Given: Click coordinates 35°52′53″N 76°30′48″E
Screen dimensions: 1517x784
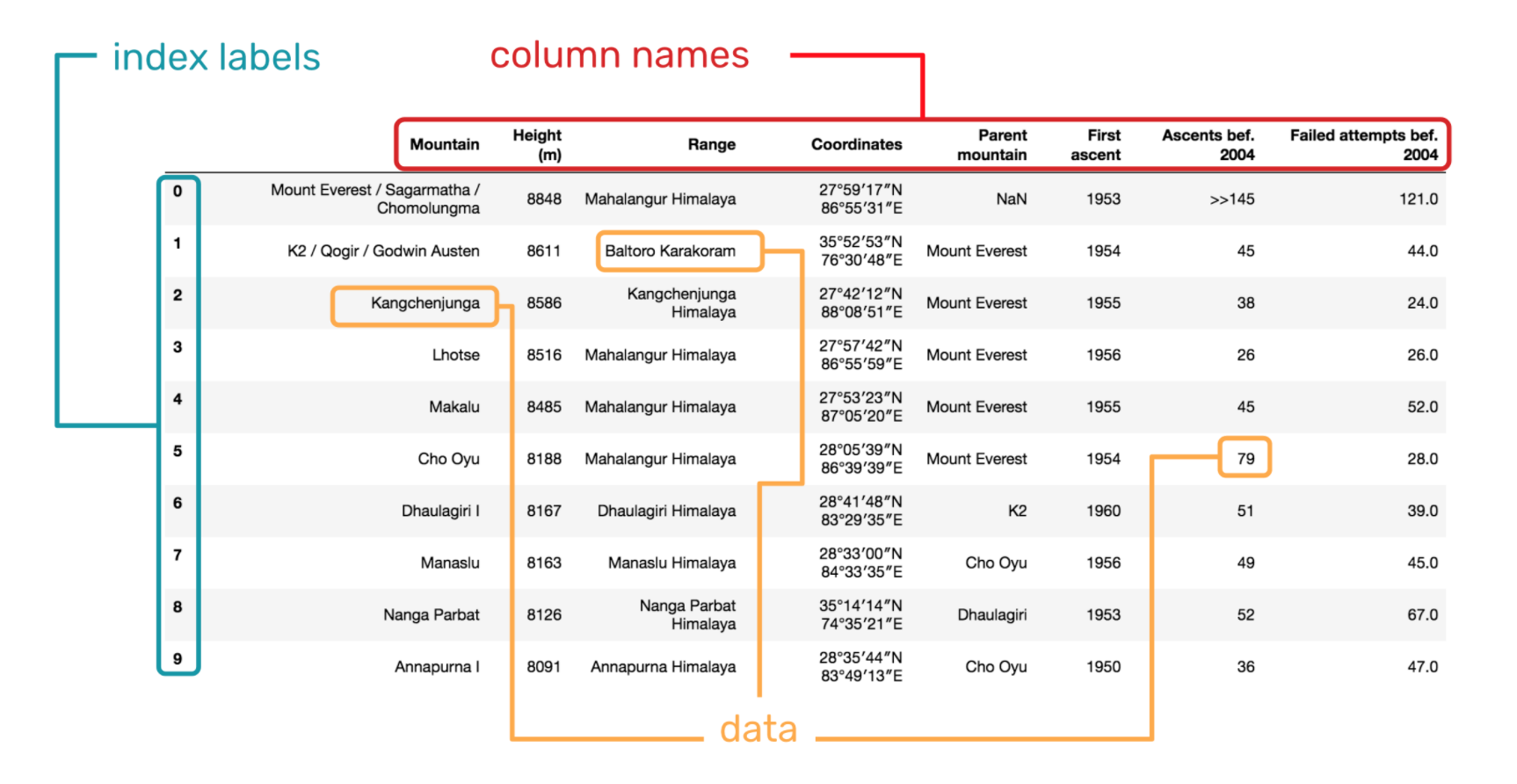Looking at the screenshot, I should click(860, 250).
